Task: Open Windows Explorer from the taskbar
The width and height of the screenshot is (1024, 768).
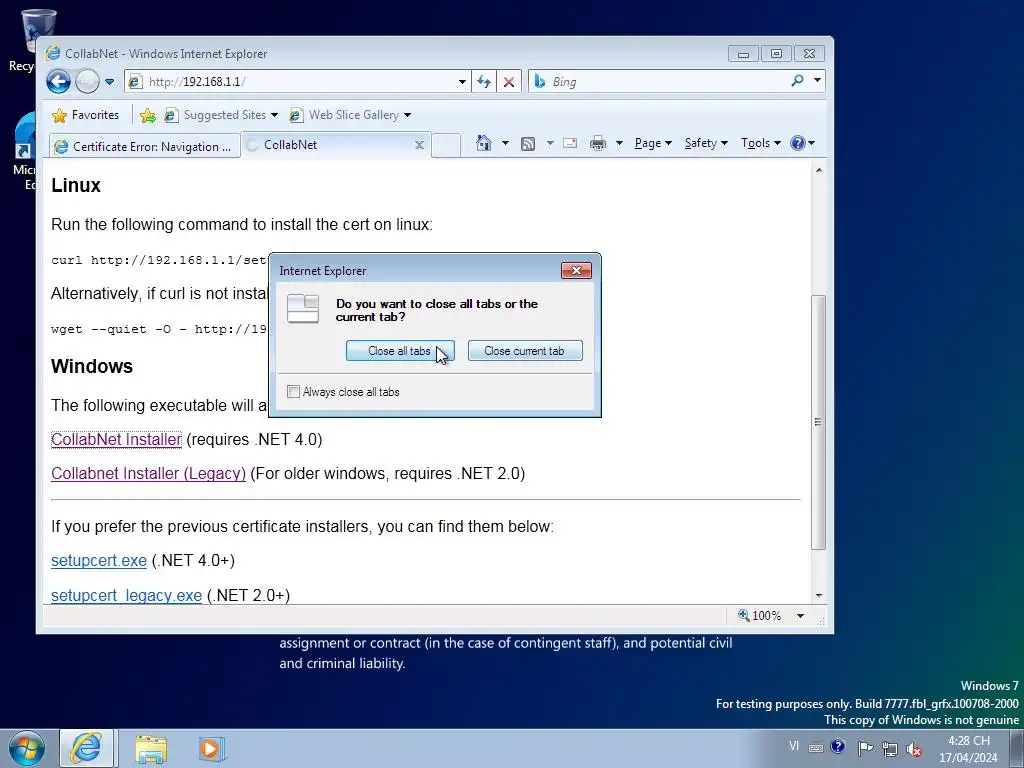Action: (x=151, y=748)
